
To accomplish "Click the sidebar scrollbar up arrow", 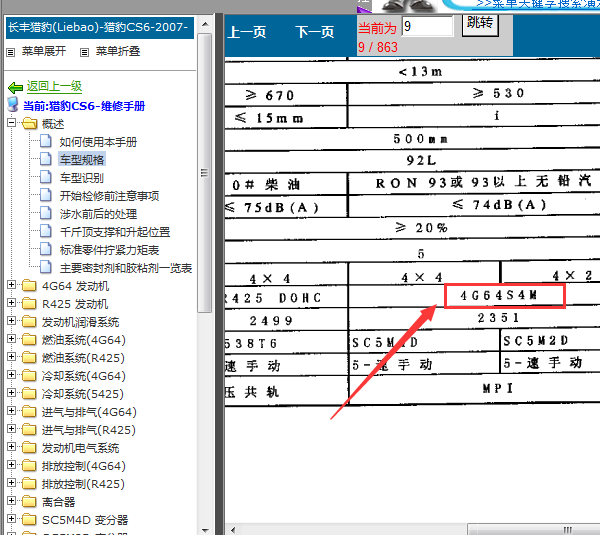I will pyautogui.click(x=205, y=24).
